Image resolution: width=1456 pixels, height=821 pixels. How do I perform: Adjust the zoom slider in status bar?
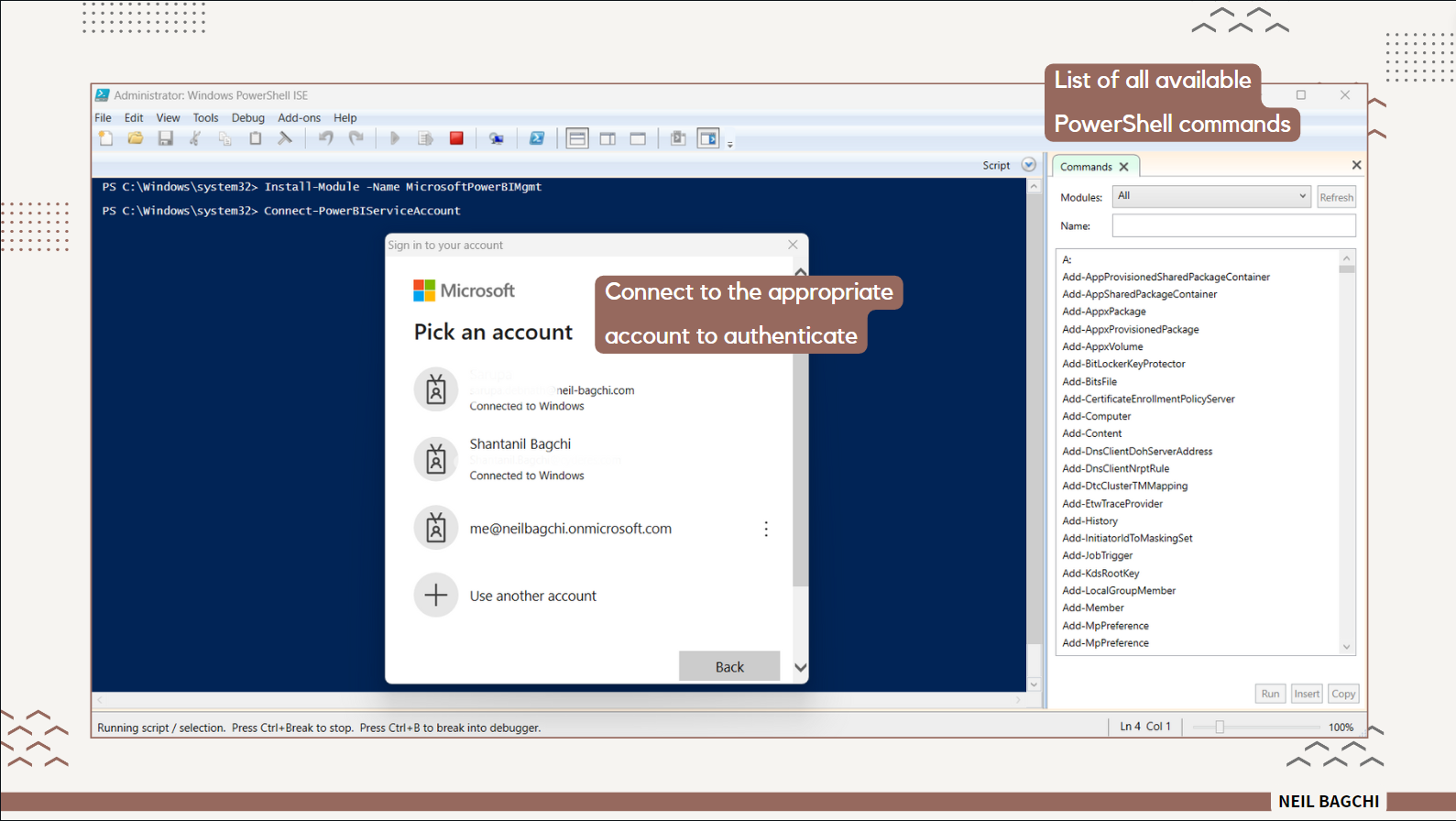pos(1220,727)
